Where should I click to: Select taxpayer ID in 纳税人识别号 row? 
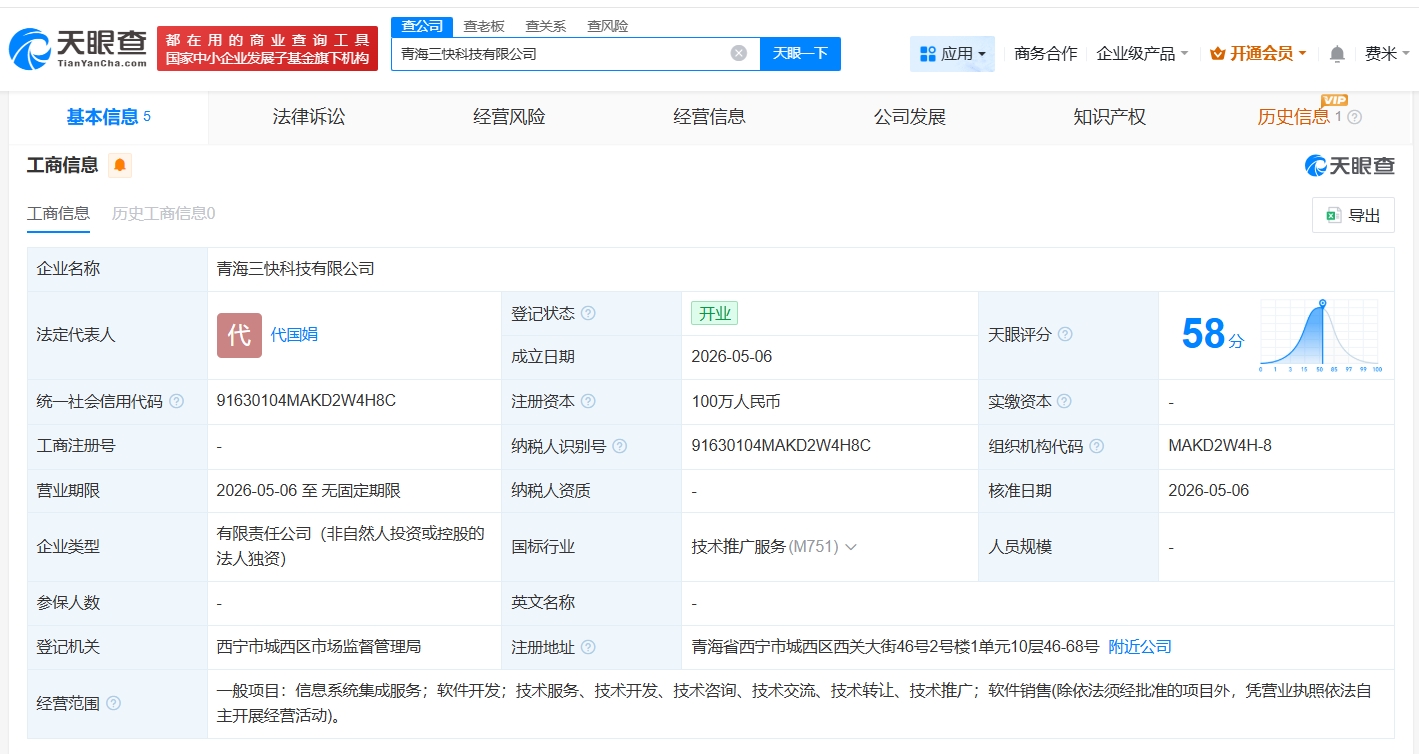[x=781, y=446]
